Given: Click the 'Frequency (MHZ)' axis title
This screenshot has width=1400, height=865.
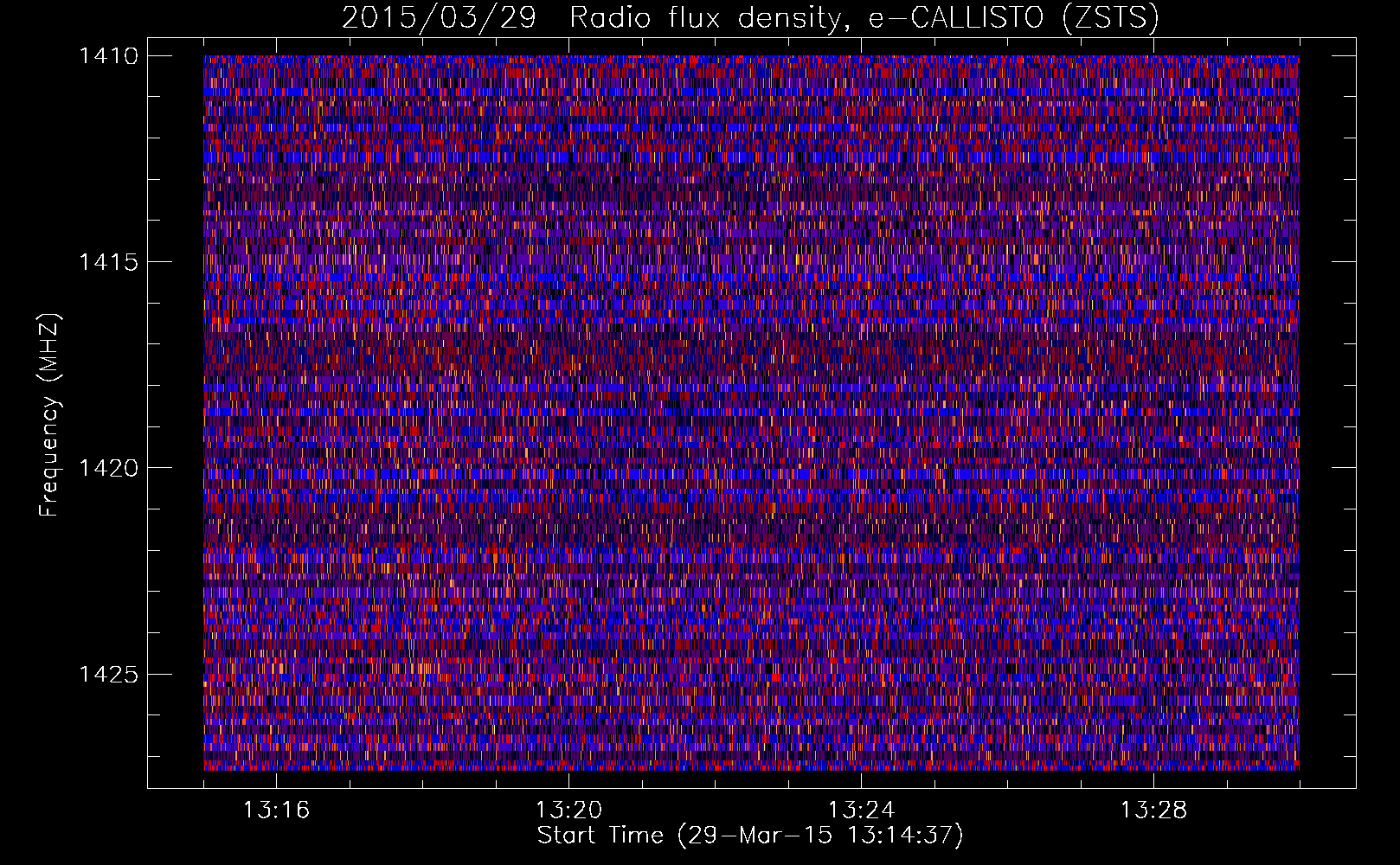Looking at the screenshot, I should click(50, 415).
